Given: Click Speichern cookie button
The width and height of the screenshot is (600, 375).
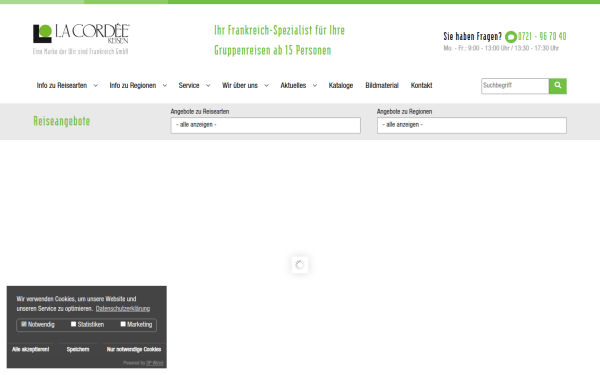Looking at the screenshot, I should coord(78,349).
